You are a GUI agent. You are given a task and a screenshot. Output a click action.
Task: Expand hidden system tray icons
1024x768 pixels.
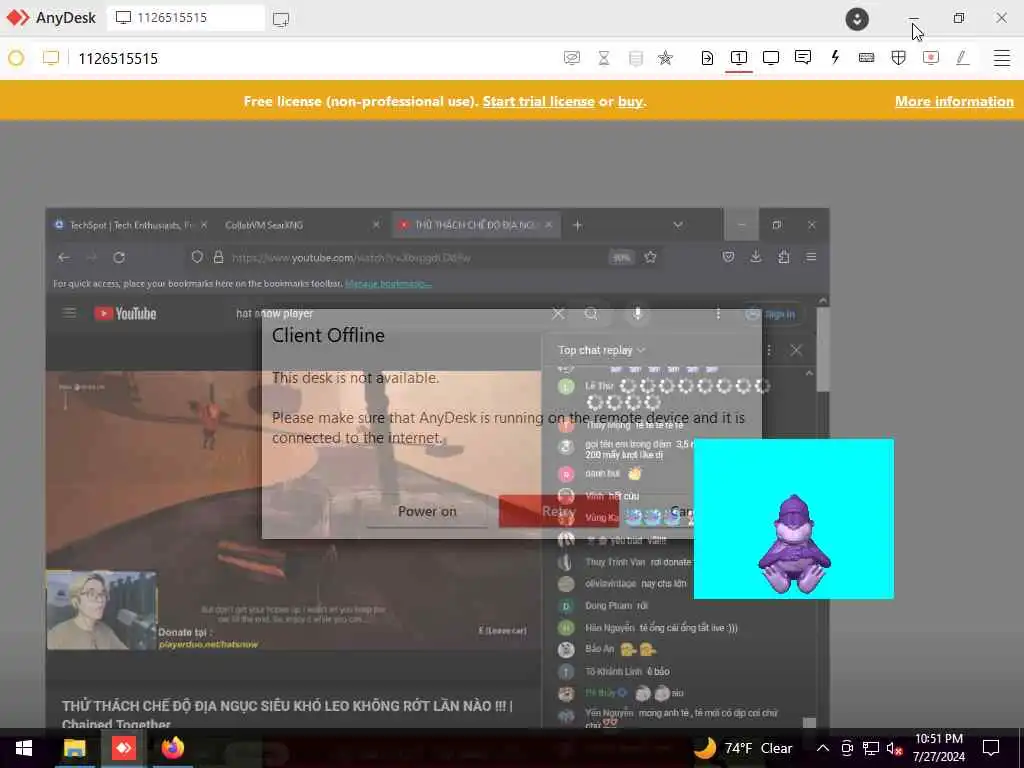pos(823,748)
